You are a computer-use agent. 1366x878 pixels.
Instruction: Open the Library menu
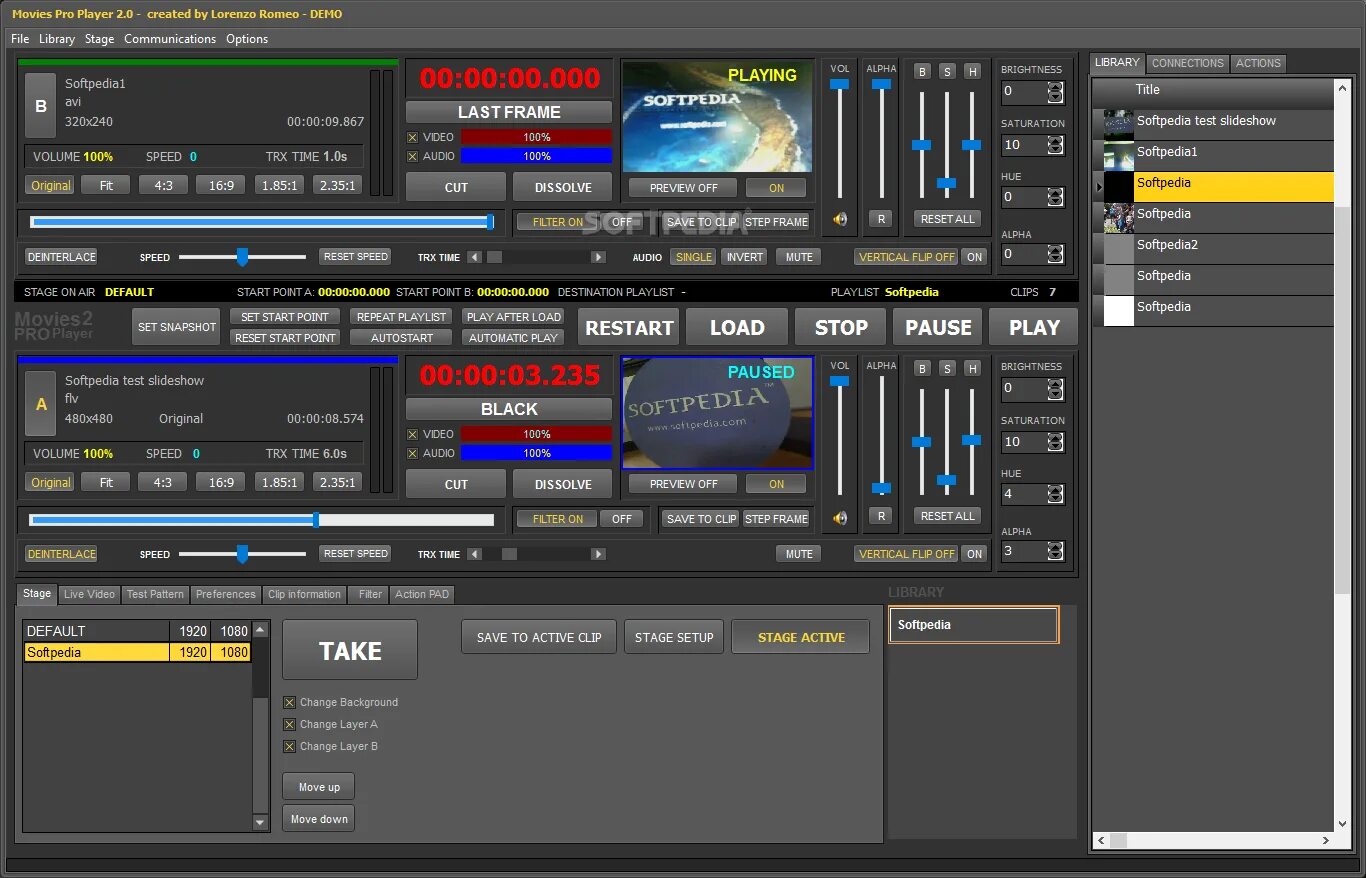(x=57, y=39)
